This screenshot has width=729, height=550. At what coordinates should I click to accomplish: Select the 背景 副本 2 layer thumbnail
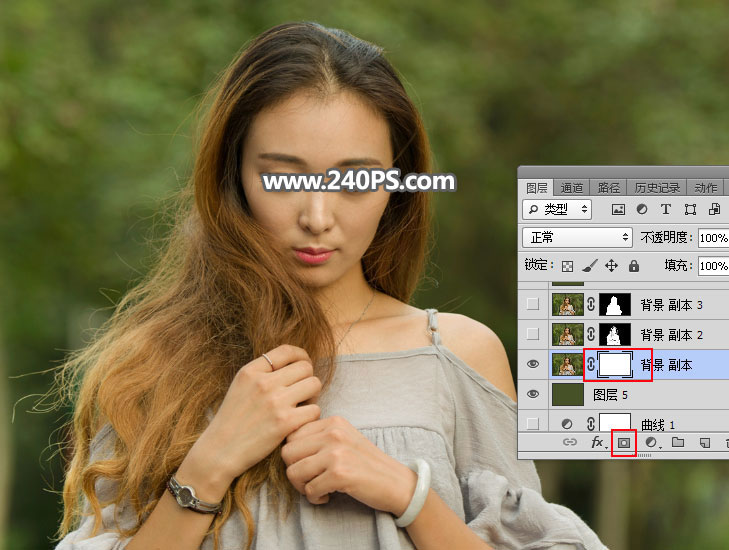pyautogui.click(x=568, y=334)
